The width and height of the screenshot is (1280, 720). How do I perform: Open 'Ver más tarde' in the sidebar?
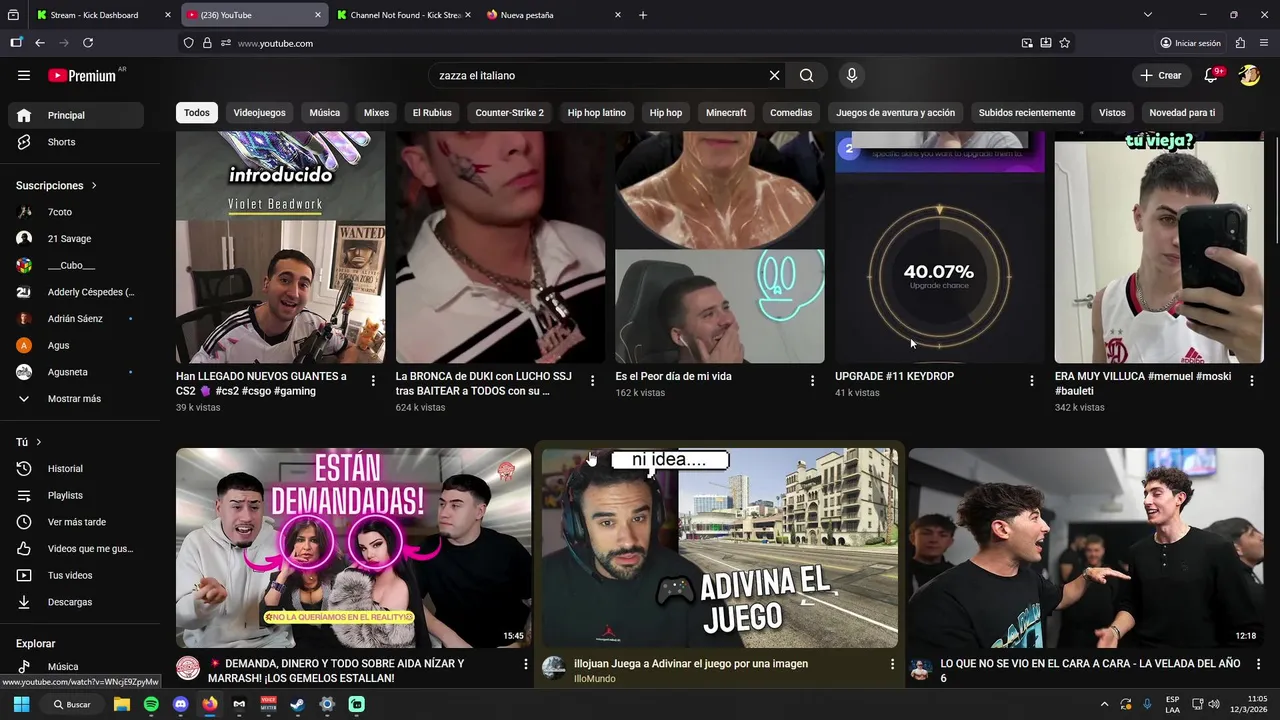[x=76, y=522]
